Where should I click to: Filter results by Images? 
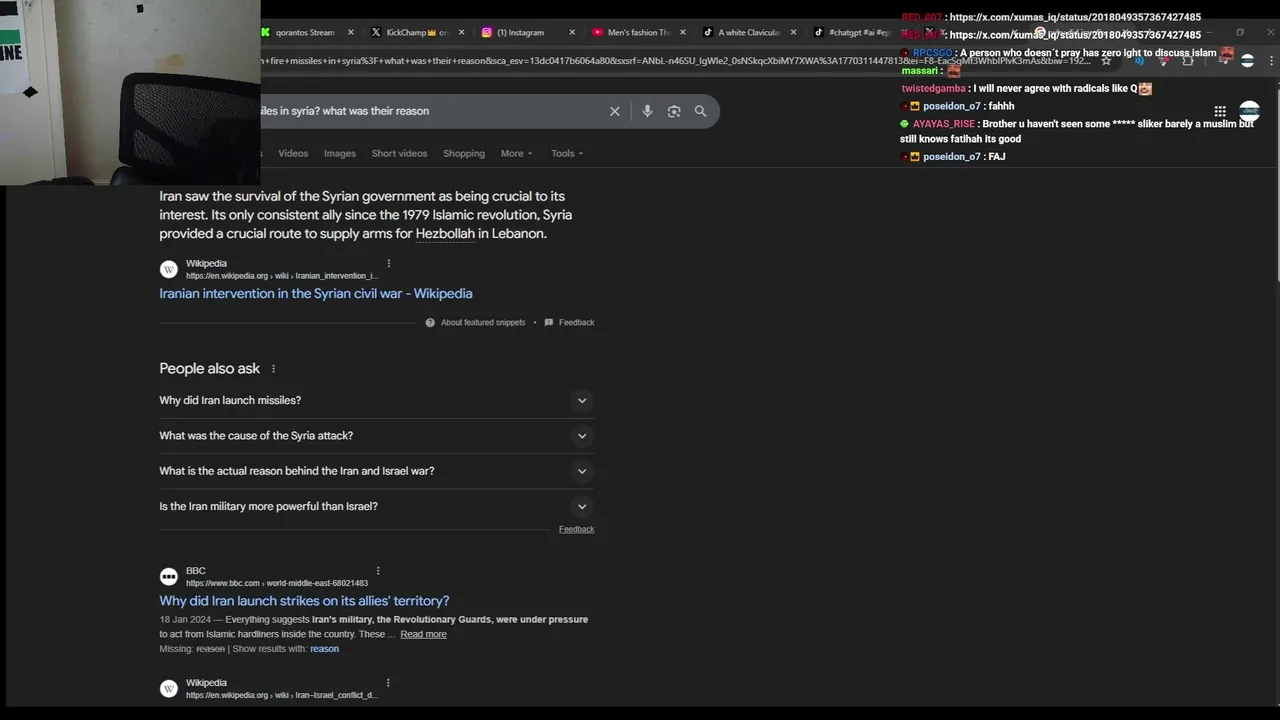(x=339, y=153)
